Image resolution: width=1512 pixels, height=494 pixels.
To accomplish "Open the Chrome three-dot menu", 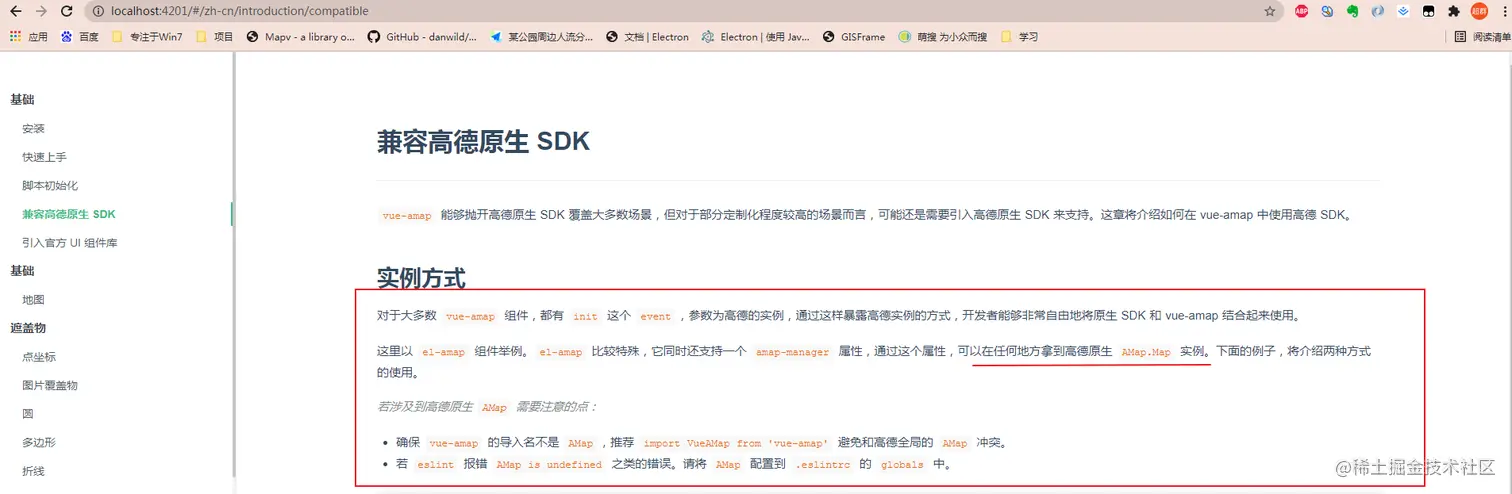I will [1504, 11].
